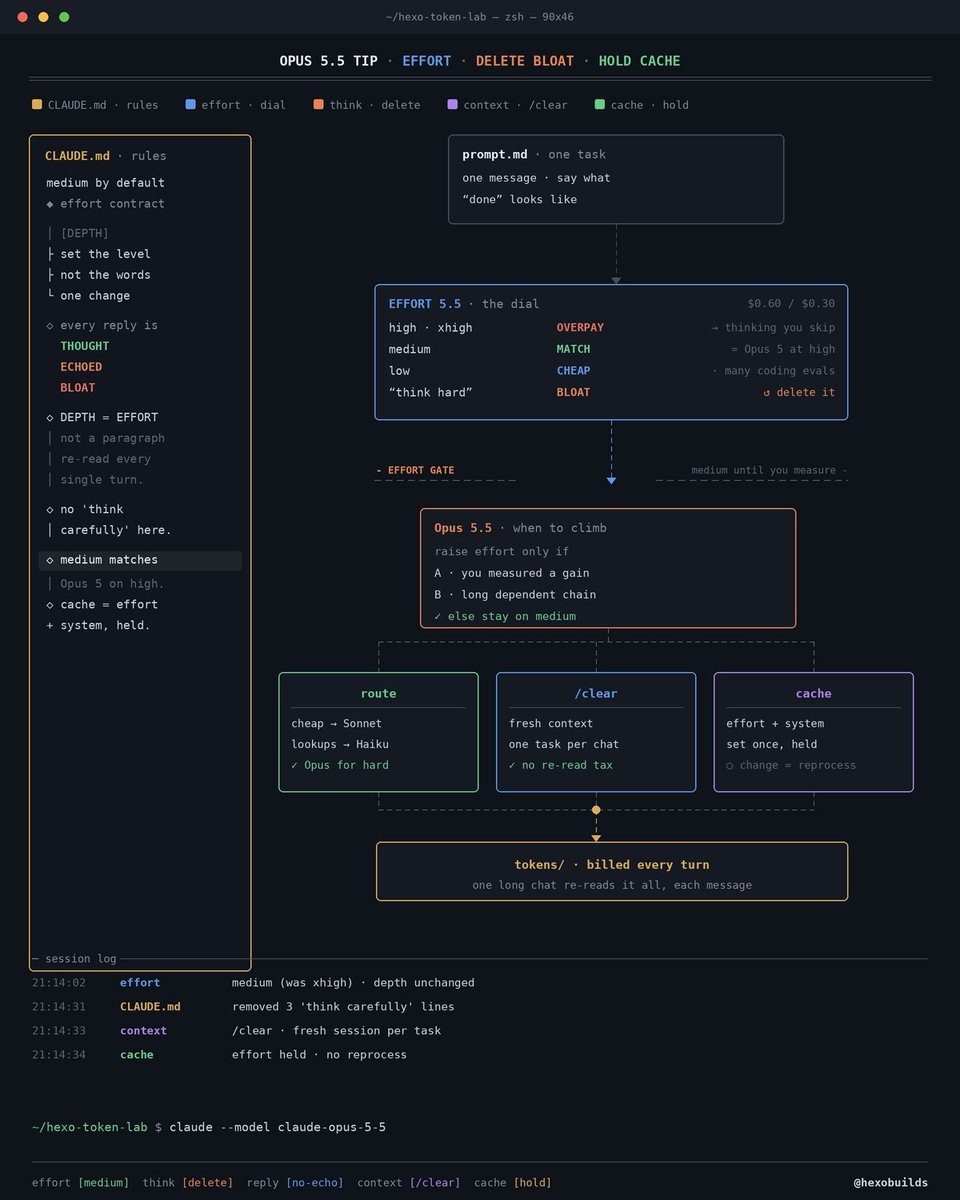Click the 'cheap → Sonnet' line
The image size is (960, 1200).
[x=336, y=724]
